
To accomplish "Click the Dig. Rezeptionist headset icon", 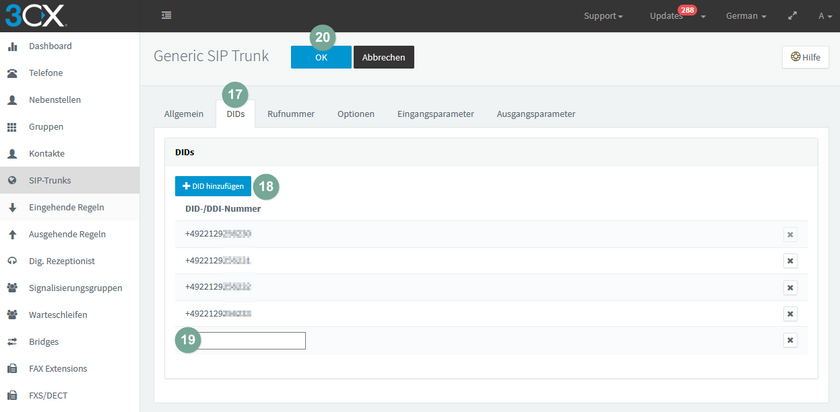I will (x=12, y=261).
